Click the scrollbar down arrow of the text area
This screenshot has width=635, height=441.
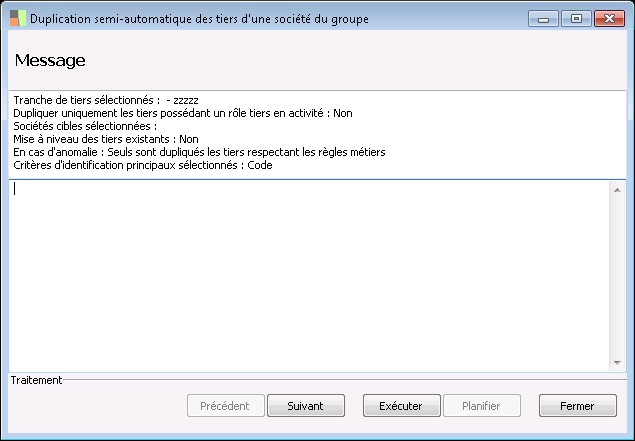click(618, 363)
